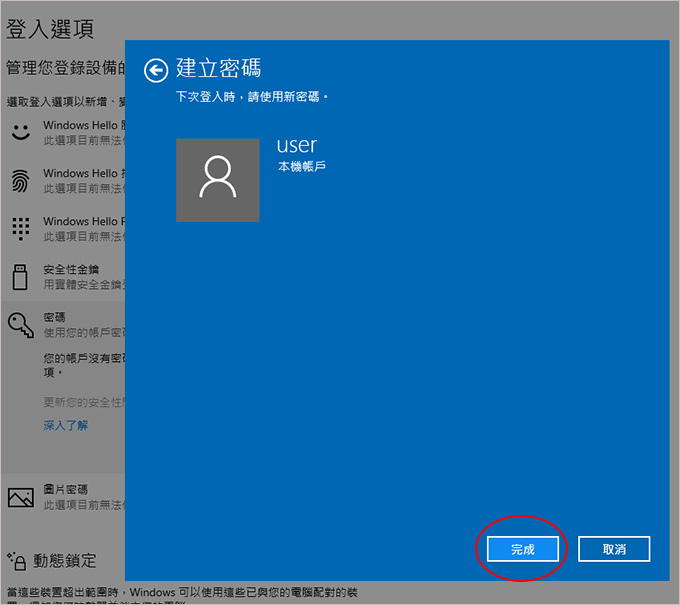Click the 動態鎖定 heading
The height and width of the screenshot is (605, 680).
coord(65,561)
